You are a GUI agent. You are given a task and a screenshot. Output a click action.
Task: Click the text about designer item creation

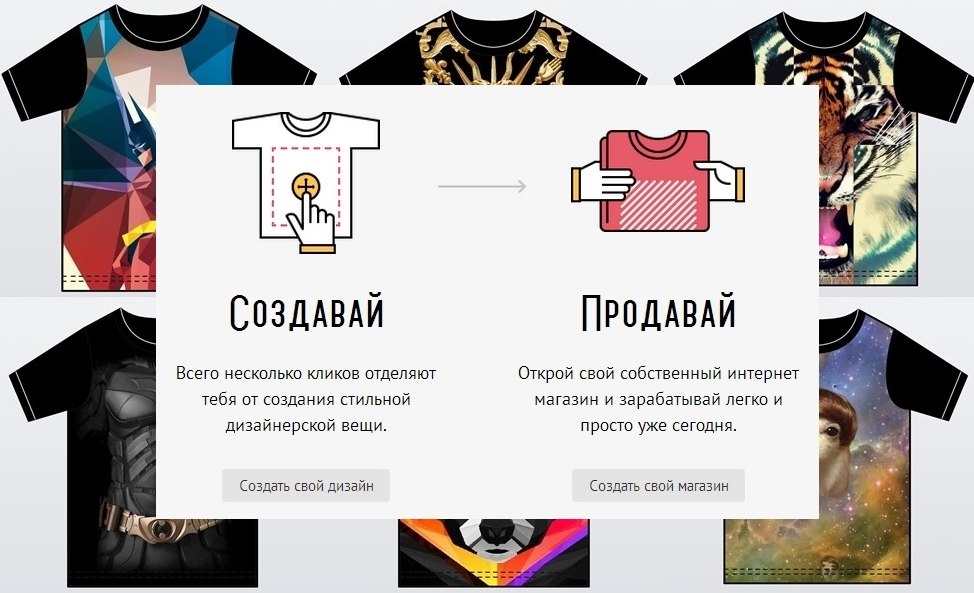click(x=306, y=399)
